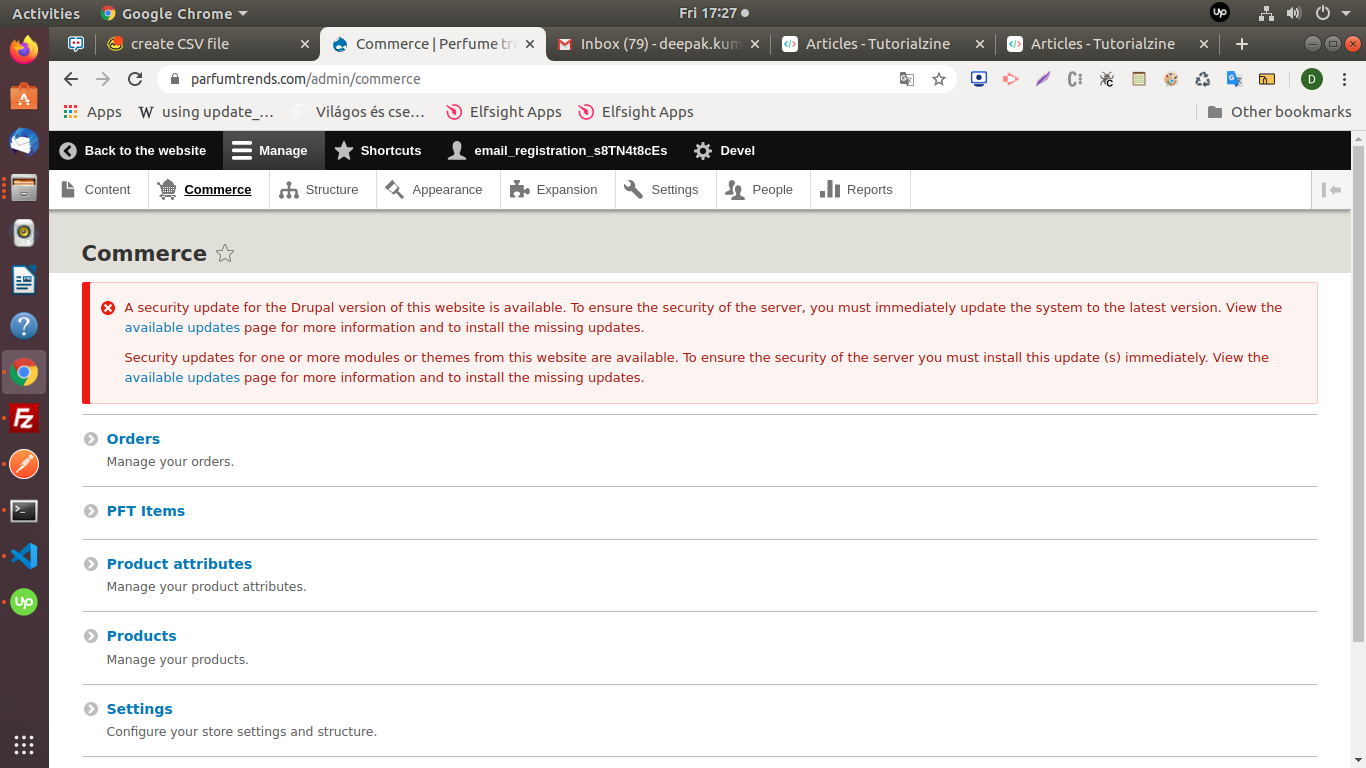Toggle the Manage toolbar tray
1366x768 pixels.
tap(270, 151)
